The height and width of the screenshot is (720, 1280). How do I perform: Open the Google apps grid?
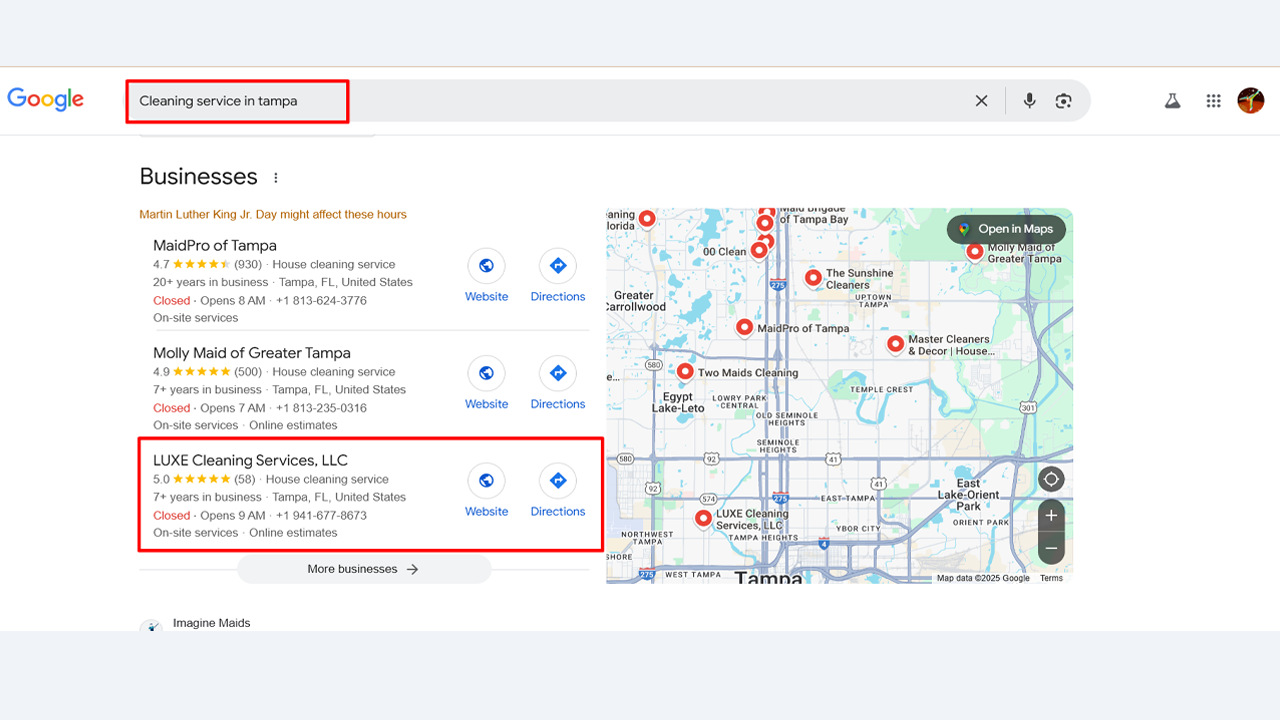tap(1213, 101)
